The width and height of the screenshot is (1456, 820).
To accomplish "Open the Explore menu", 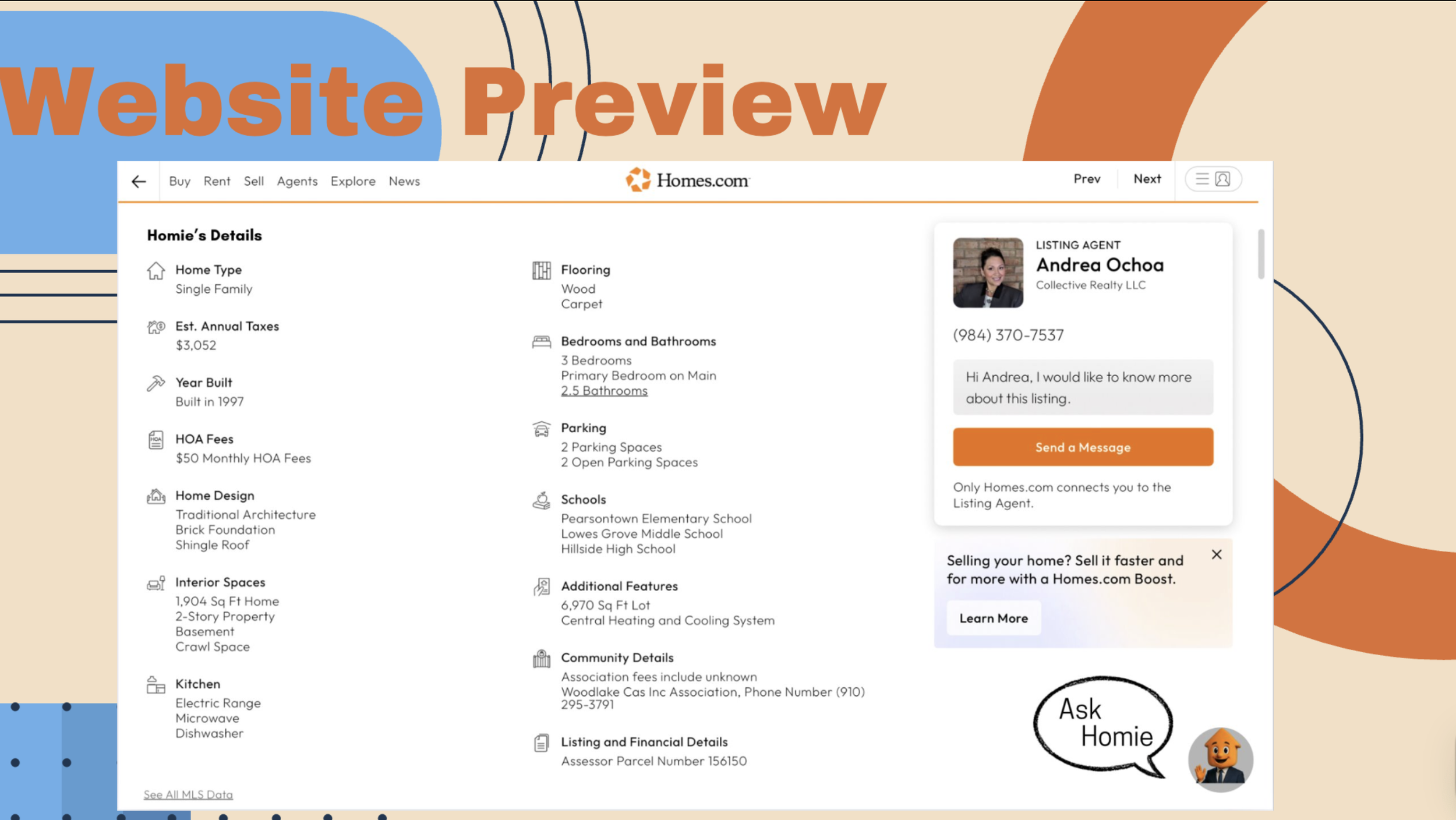I will pyautogui.click(x=353, y=181).
